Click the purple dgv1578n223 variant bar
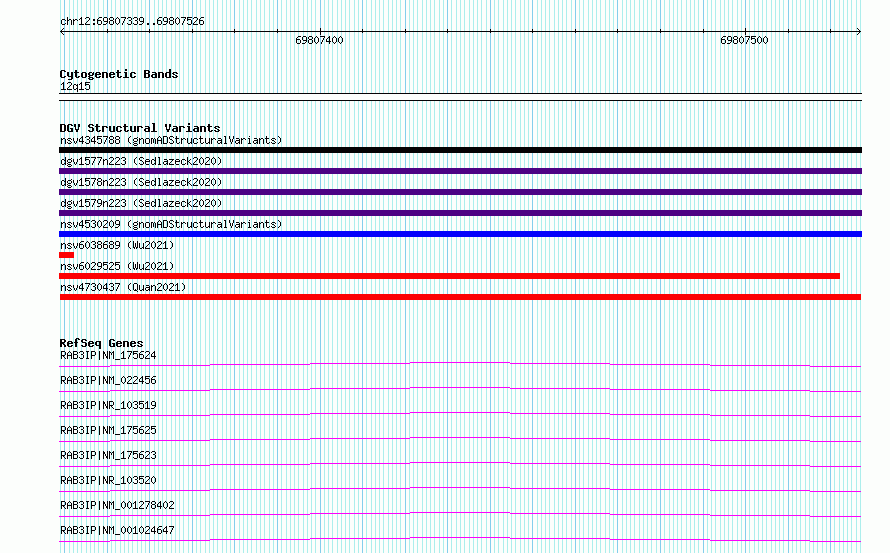 (x=460, y=192)
